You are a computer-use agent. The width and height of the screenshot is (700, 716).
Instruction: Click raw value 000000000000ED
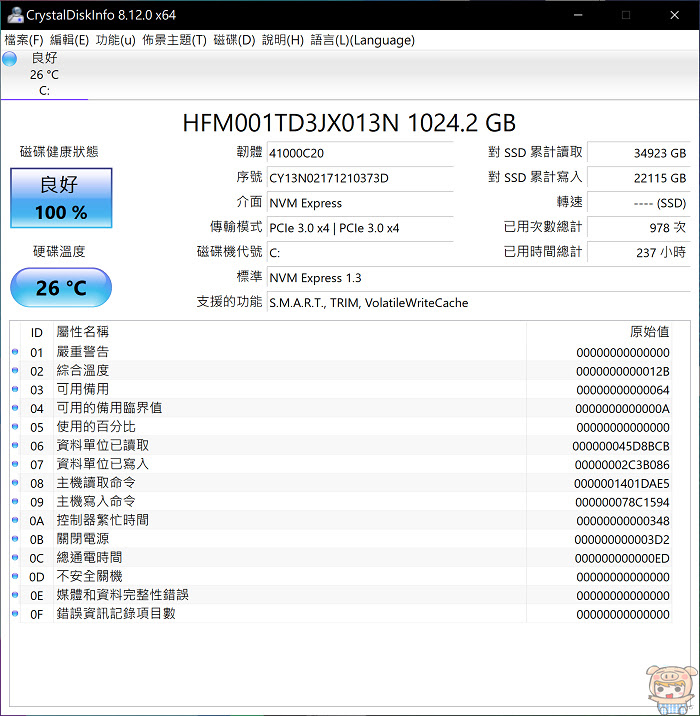[622, 558]
